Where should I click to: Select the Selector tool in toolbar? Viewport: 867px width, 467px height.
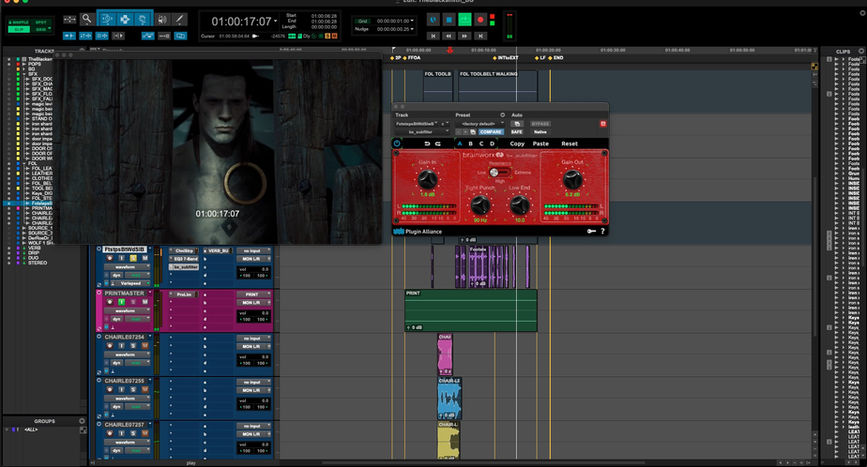[126, 19]
